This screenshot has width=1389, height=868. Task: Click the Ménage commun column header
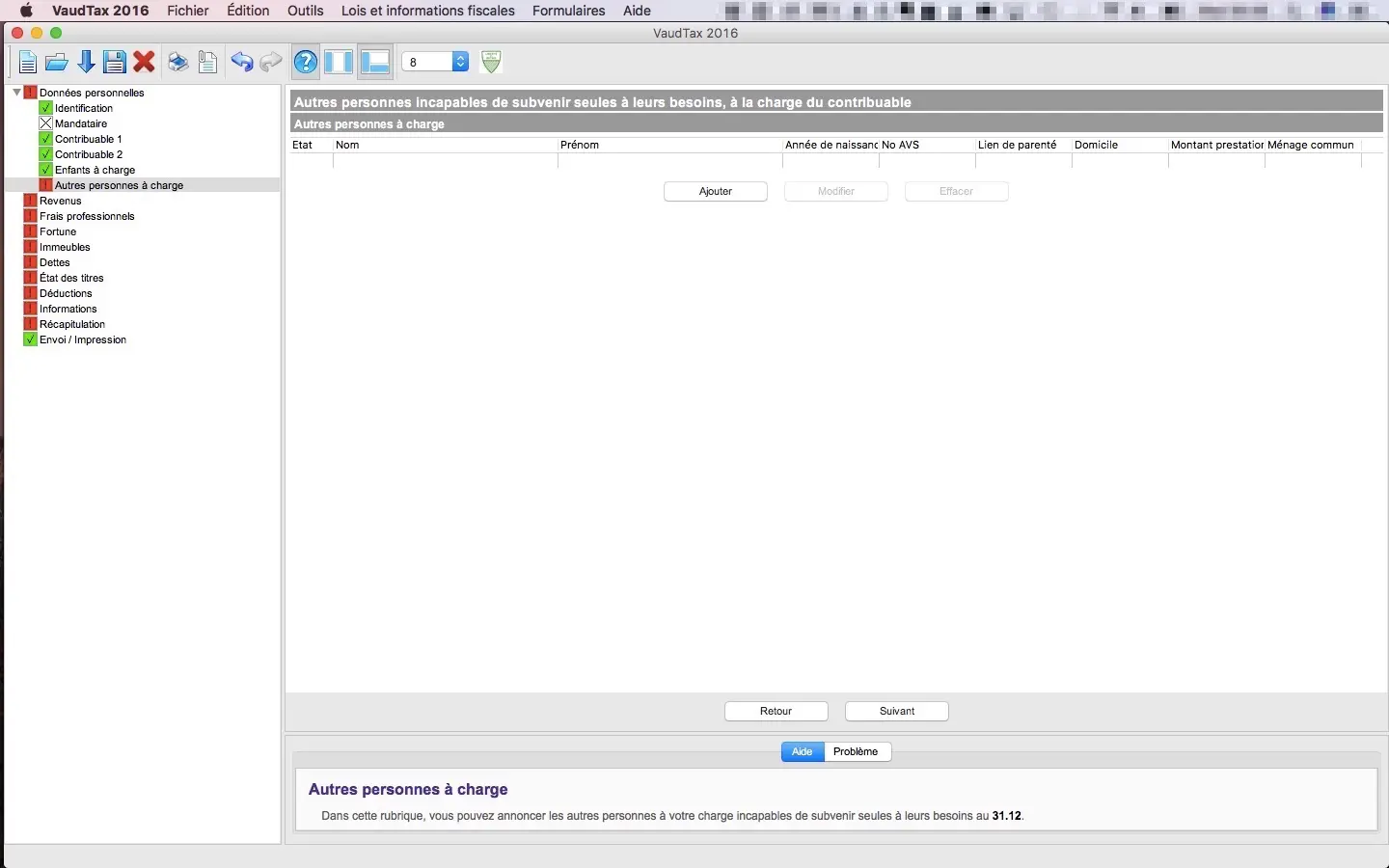pyautogui.click(x=1313, y=145)
